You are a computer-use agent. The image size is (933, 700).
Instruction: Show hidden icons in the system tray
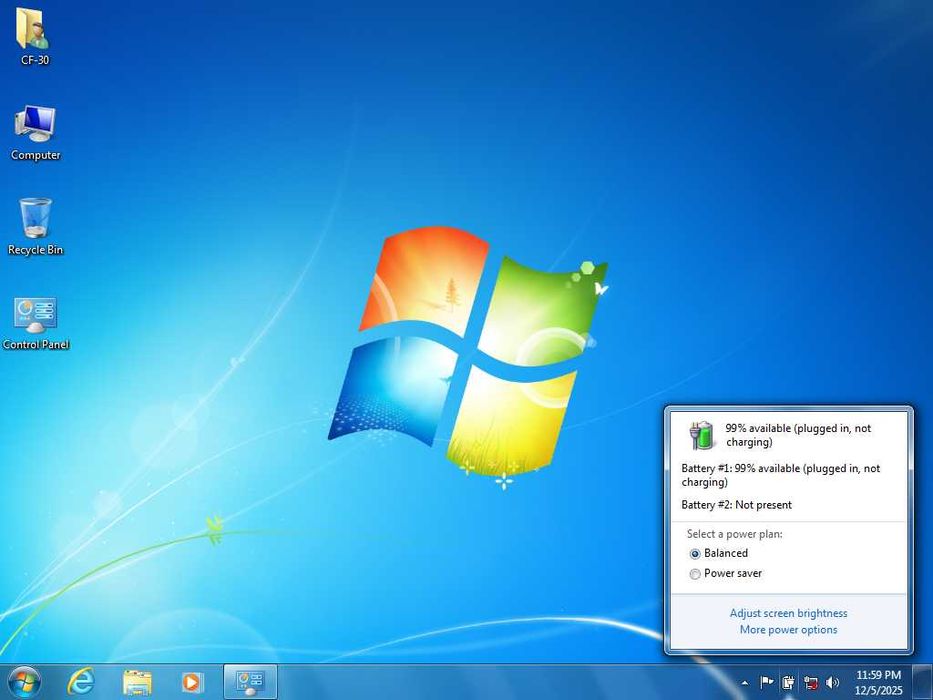[x=744, y=683]
